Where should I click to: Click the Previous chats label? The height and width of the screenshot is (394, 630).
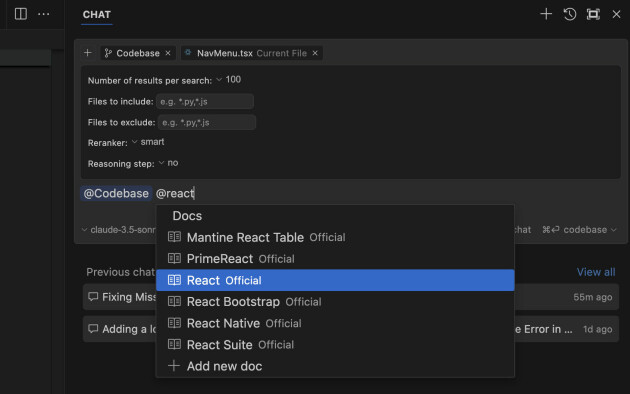[121, 272]
